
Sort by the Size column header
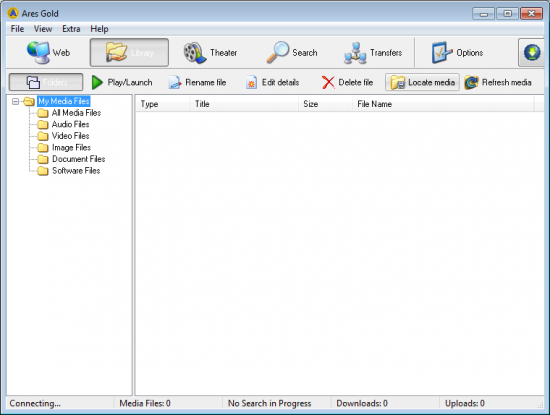click(x=325, y=104)
